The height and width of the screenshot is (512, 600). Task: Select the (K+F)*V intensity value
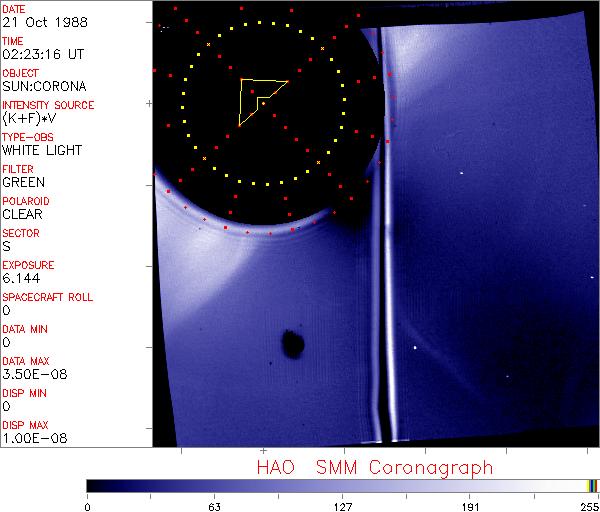click(29, 118)
